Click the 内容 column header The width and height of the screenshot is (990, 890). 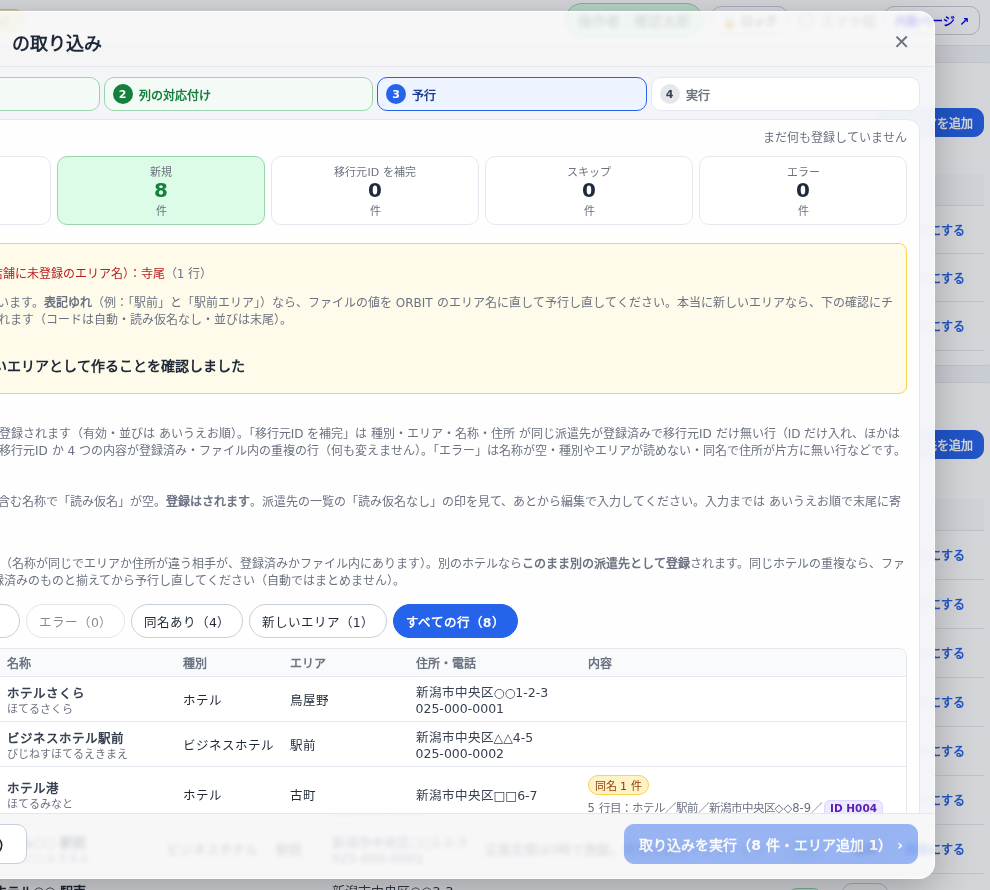pos(600,663)
